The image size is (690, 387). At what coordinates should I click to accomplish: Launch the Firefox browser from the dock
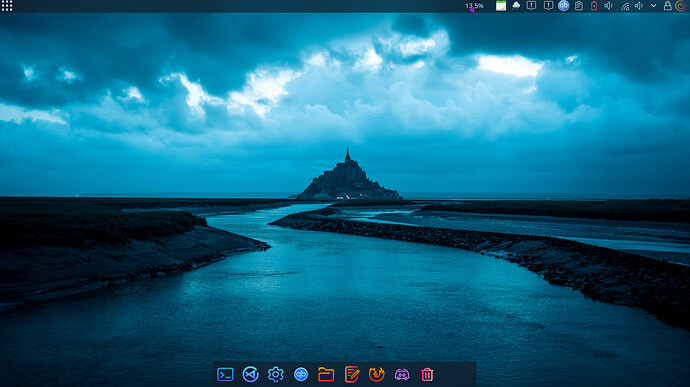[377, 375]
